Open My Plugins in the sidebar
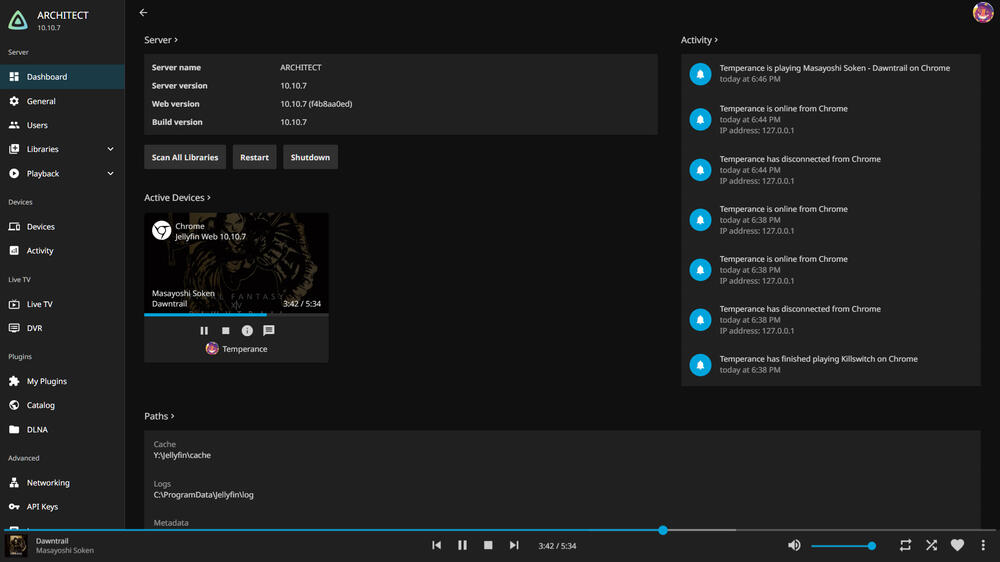The width and height of the screenshot is (1000, 562). (46, 381)
